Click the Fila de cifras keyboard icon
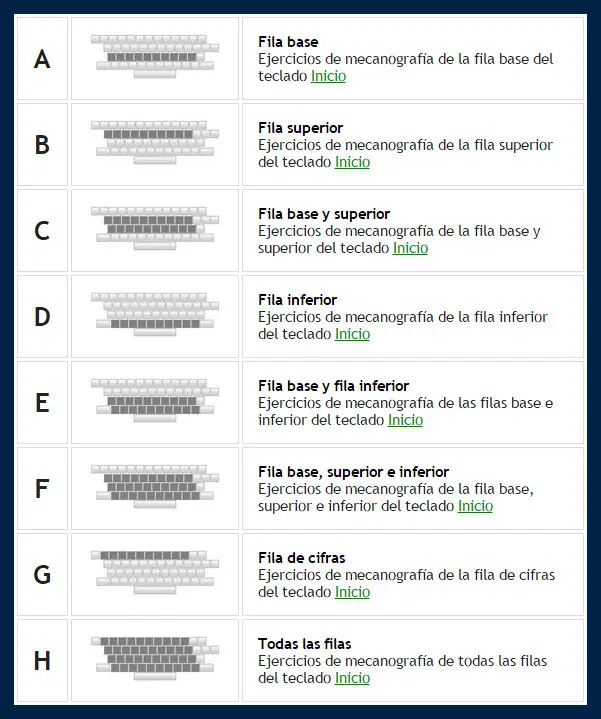 click(x=154, y=574)
